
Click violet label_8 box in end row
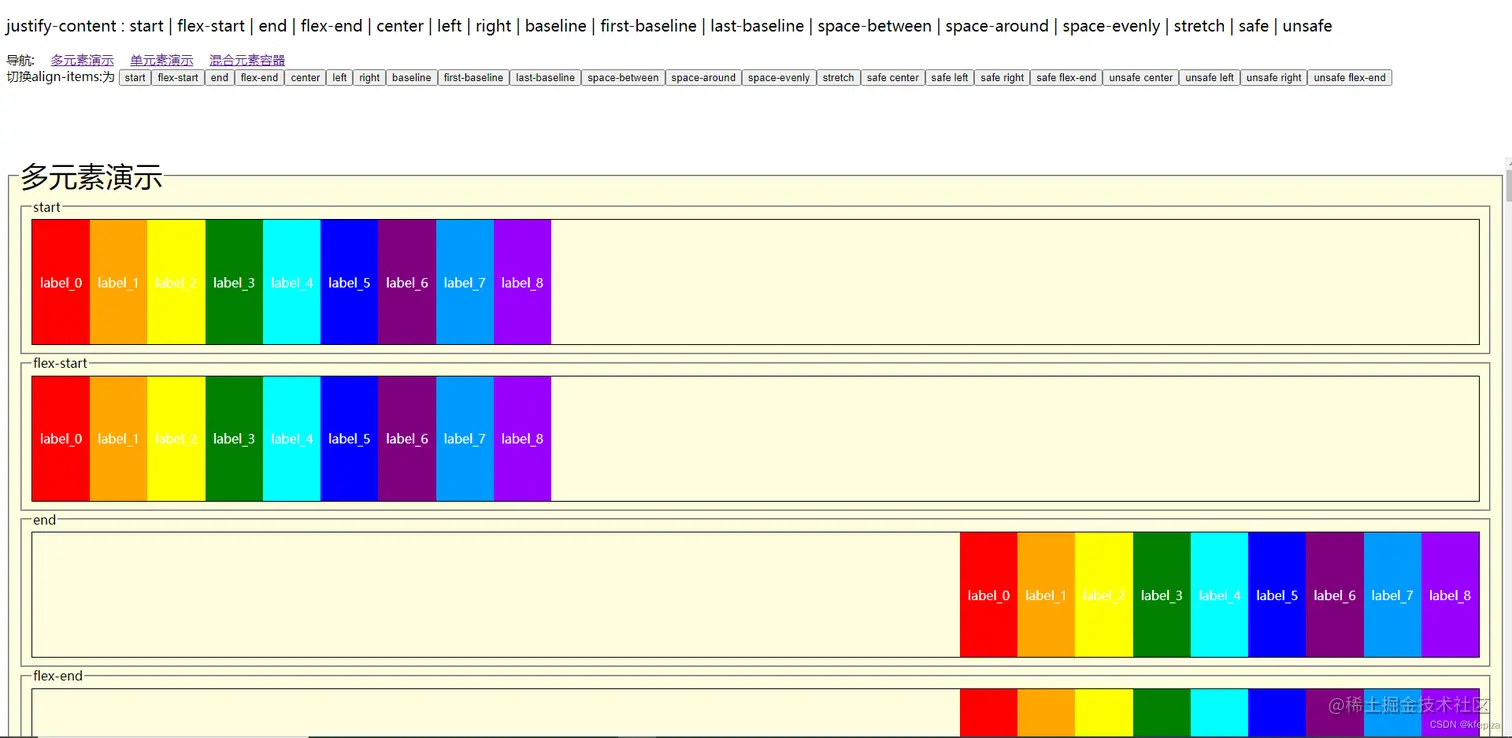pos(1450,595)
